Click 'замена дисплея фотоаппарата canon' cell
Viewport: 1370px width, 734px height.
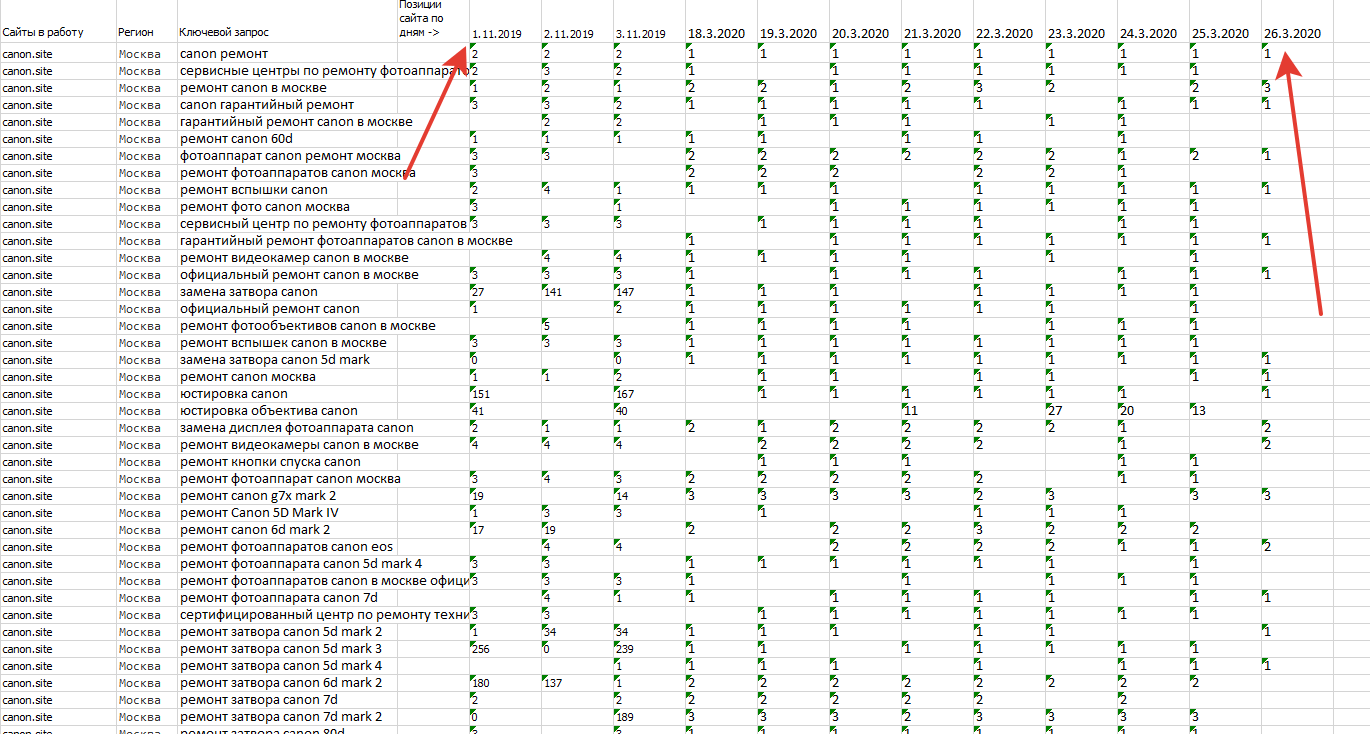coord(296,427)
